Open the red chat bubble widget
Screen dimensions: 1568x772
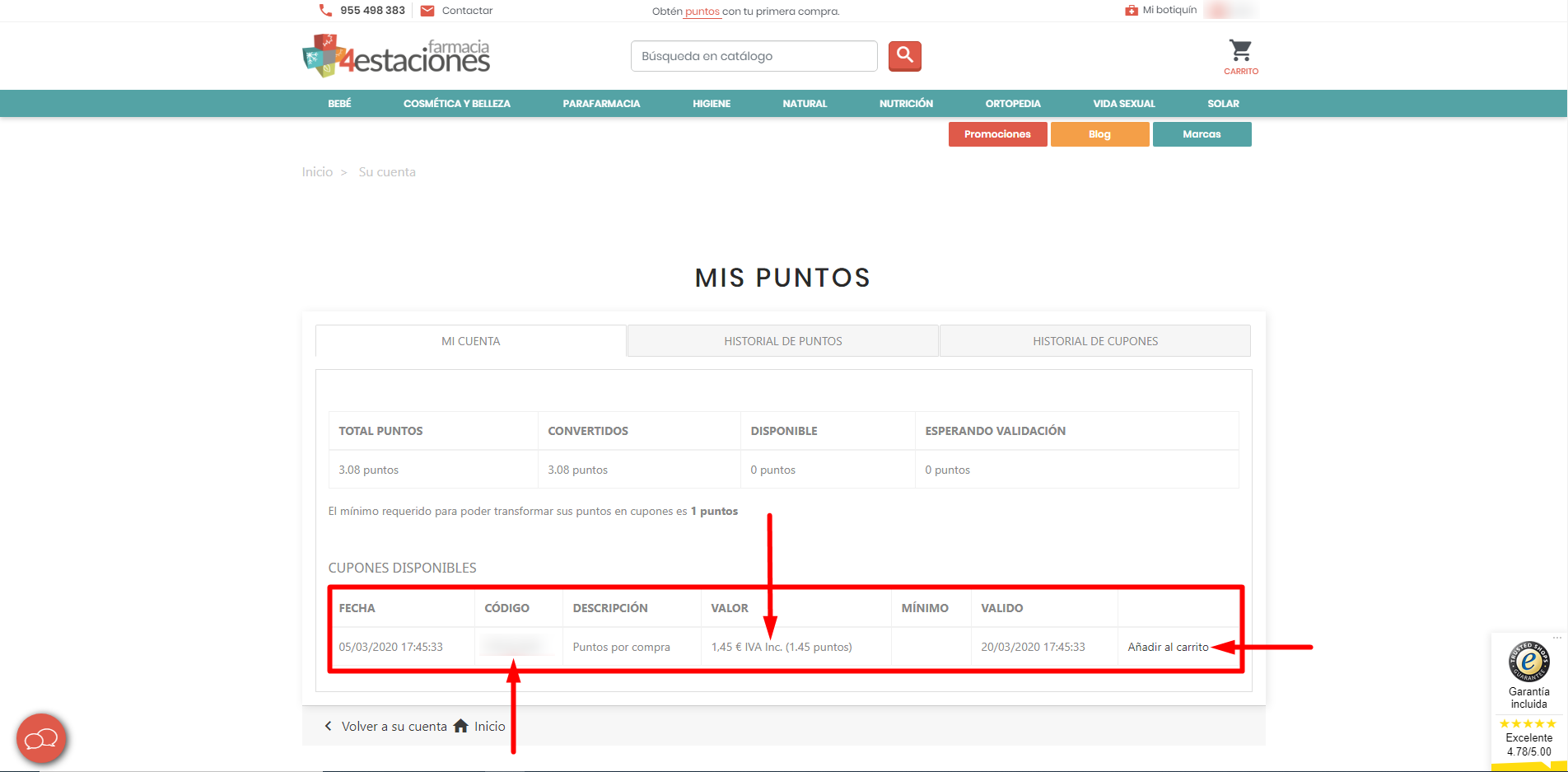(41, 738)
